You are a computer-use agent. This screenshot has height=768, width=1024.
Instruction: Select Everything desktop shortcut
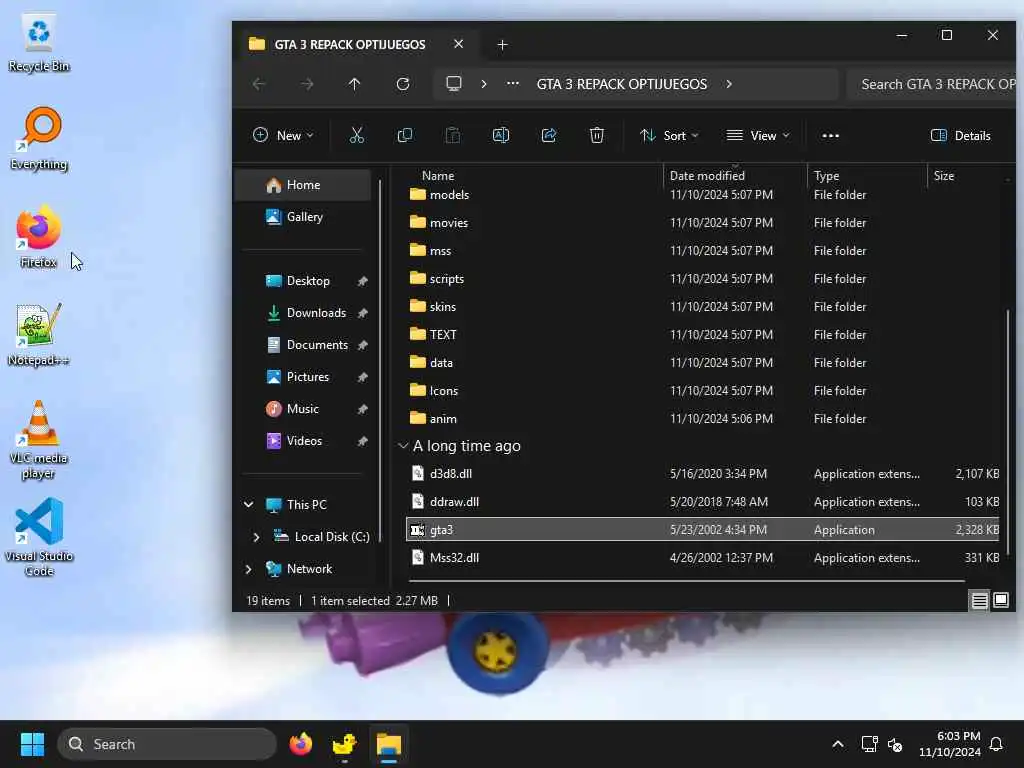39,138
